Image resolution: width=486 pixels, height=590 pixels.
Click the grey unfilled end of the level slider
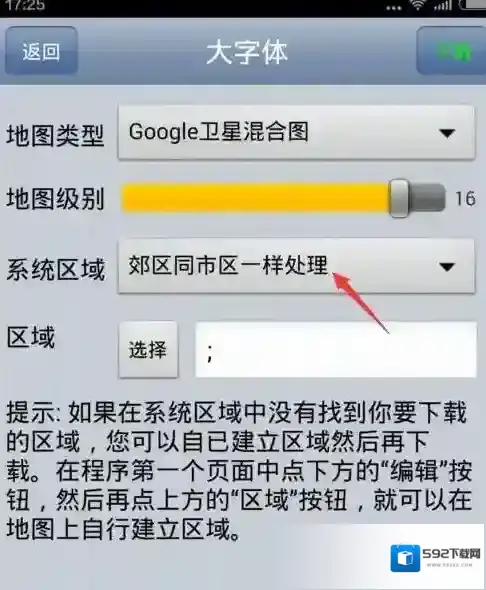pos(427,198)
